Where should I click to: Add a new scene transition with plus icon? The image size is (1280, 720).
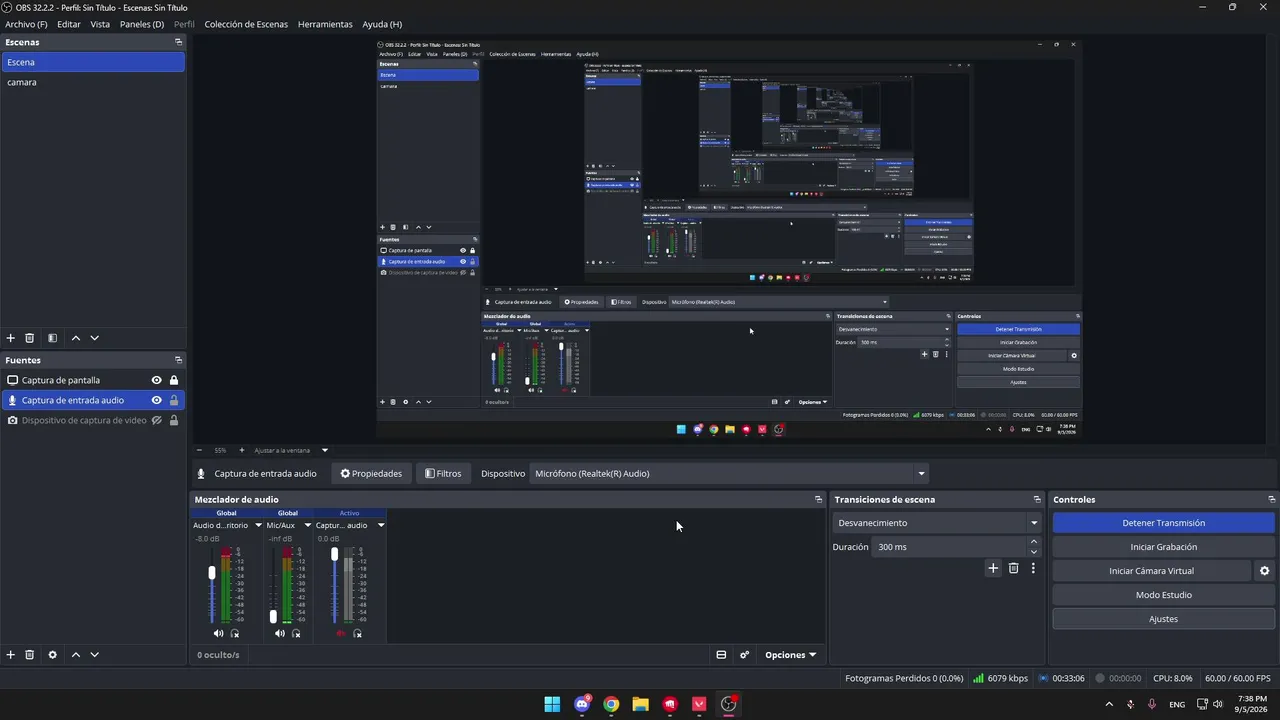(993, 568)
